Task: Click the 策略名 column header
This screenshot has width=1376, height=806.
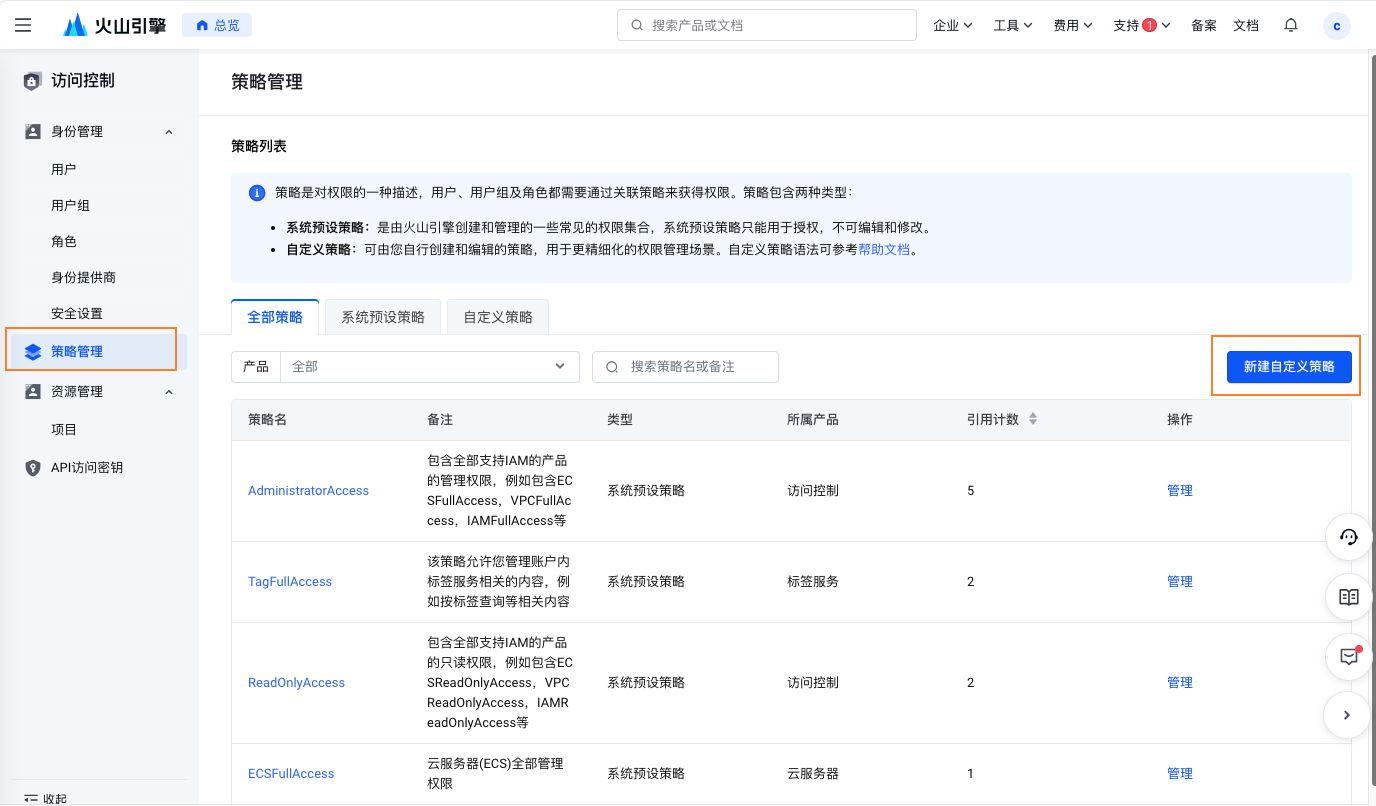Action: (x=268, y=420)
